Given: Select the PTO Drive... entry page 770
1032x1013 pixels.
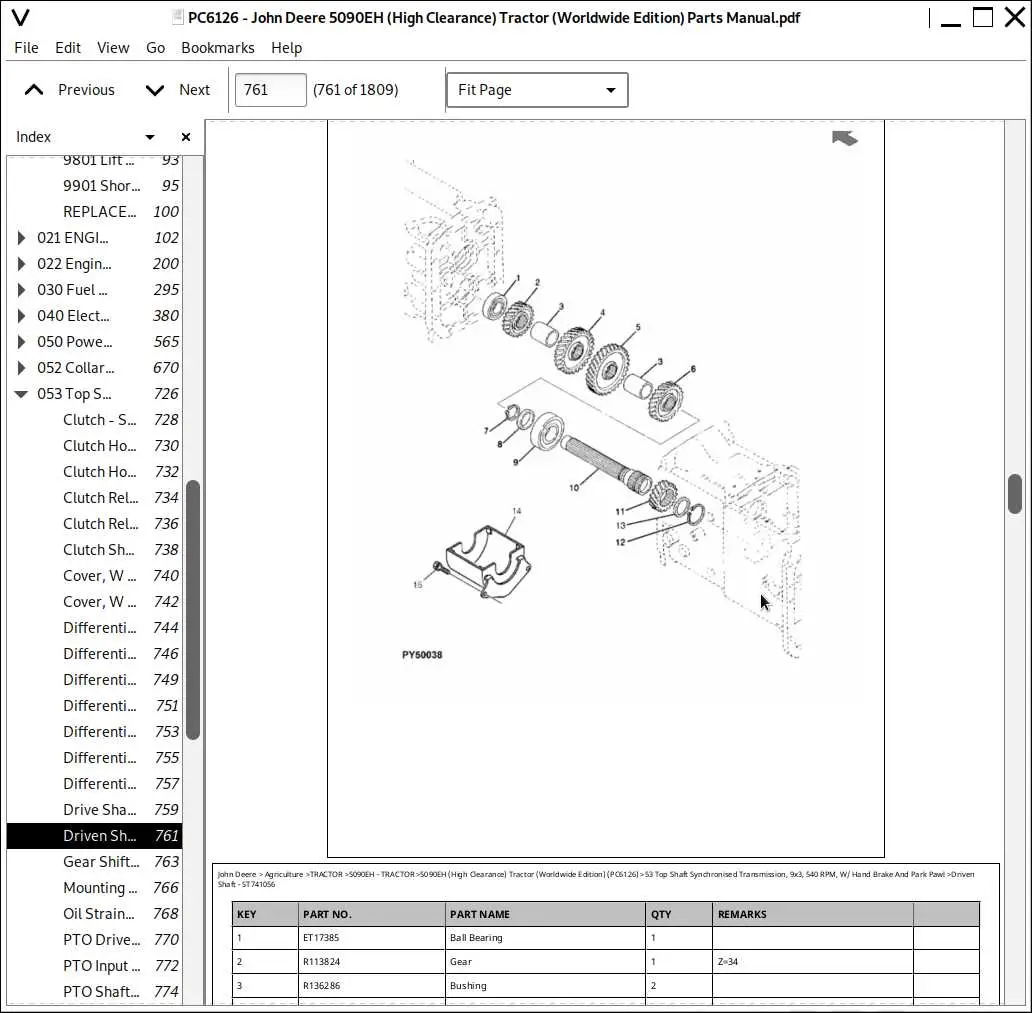Looking at the screenshot, I should coord(94,940).
